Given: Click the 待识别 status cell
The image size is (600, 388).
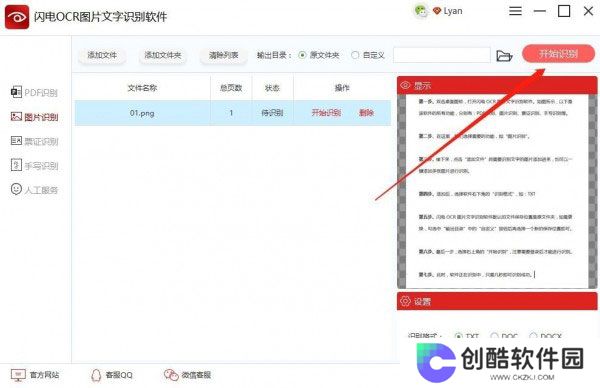Looking at the screenshot, I should tap(272, 113).
